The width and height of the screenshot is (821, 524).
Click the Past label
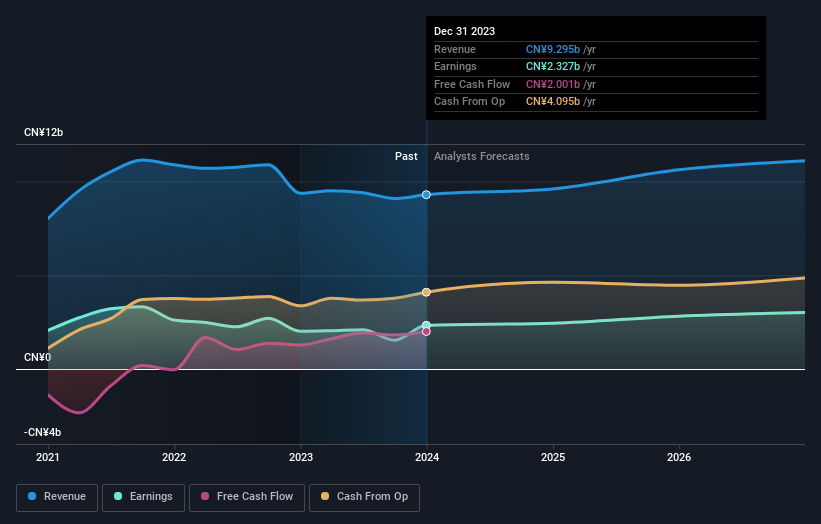pos(406,157)
